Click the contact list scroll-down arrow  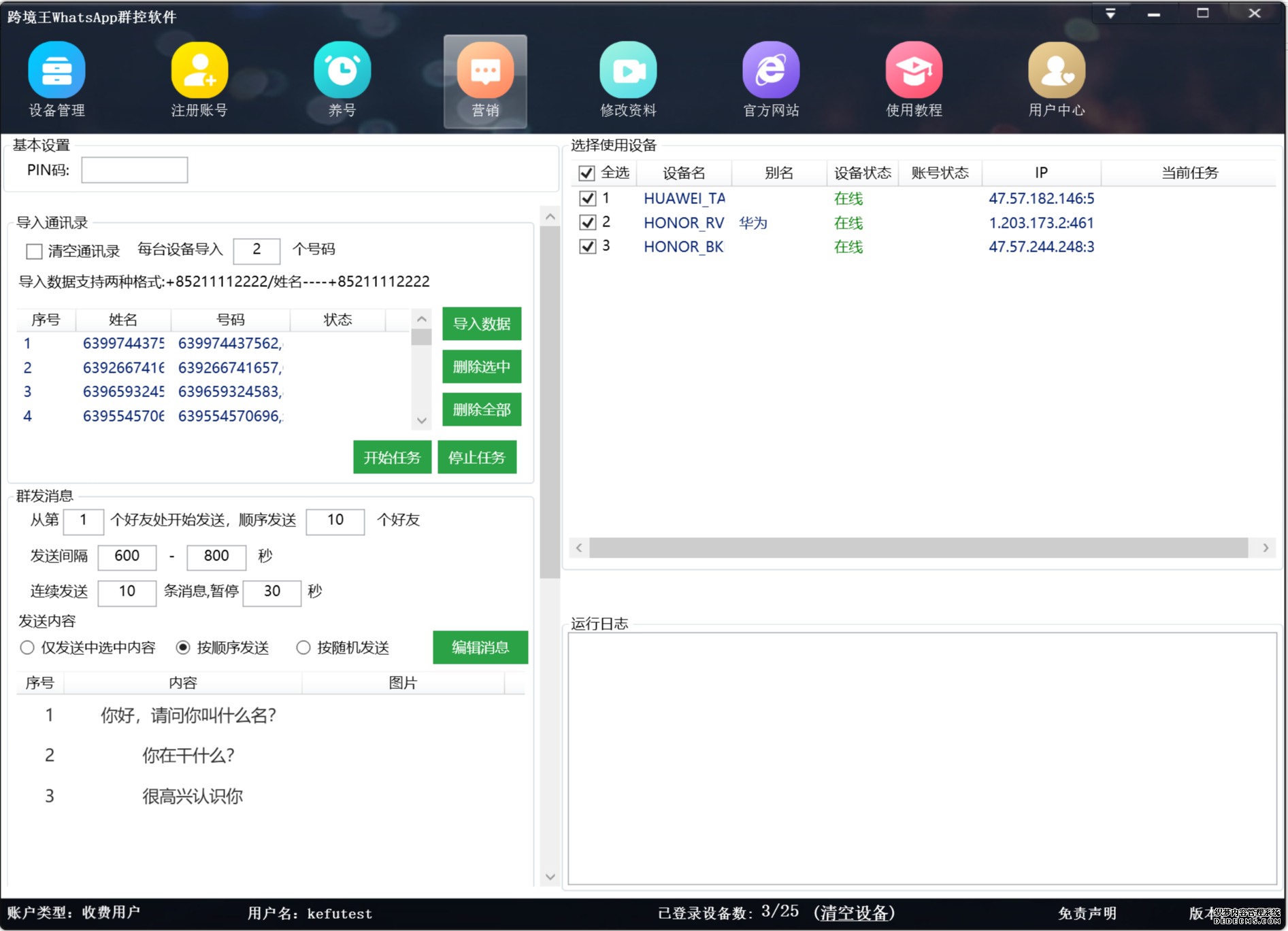click(421, 420)
